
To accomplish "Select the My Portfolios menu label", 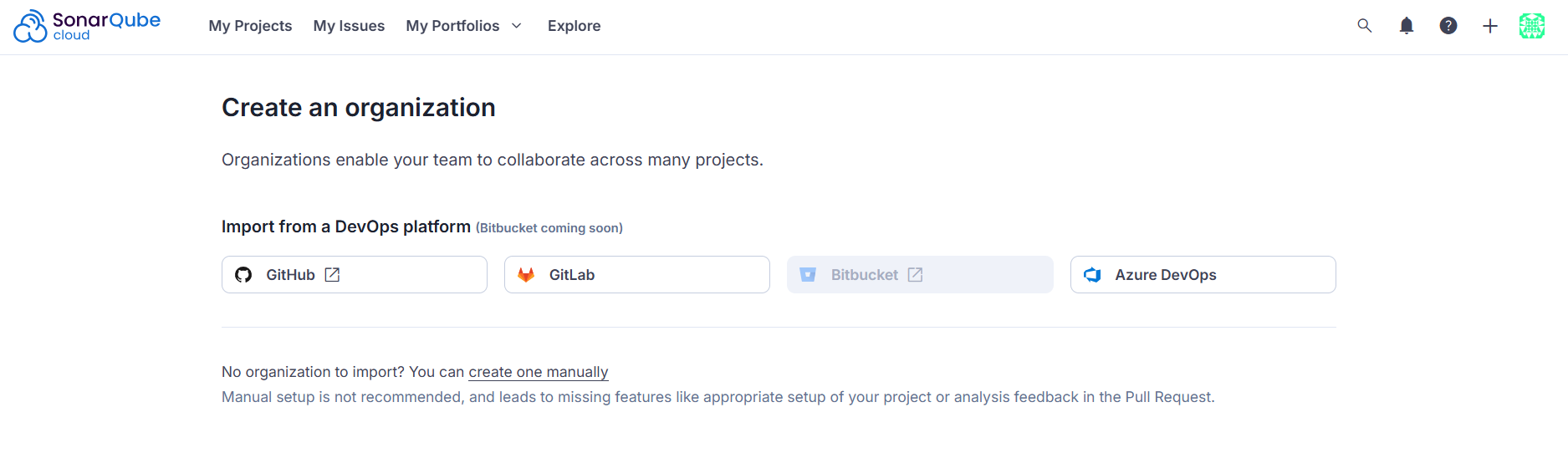I will pos(452,26).
